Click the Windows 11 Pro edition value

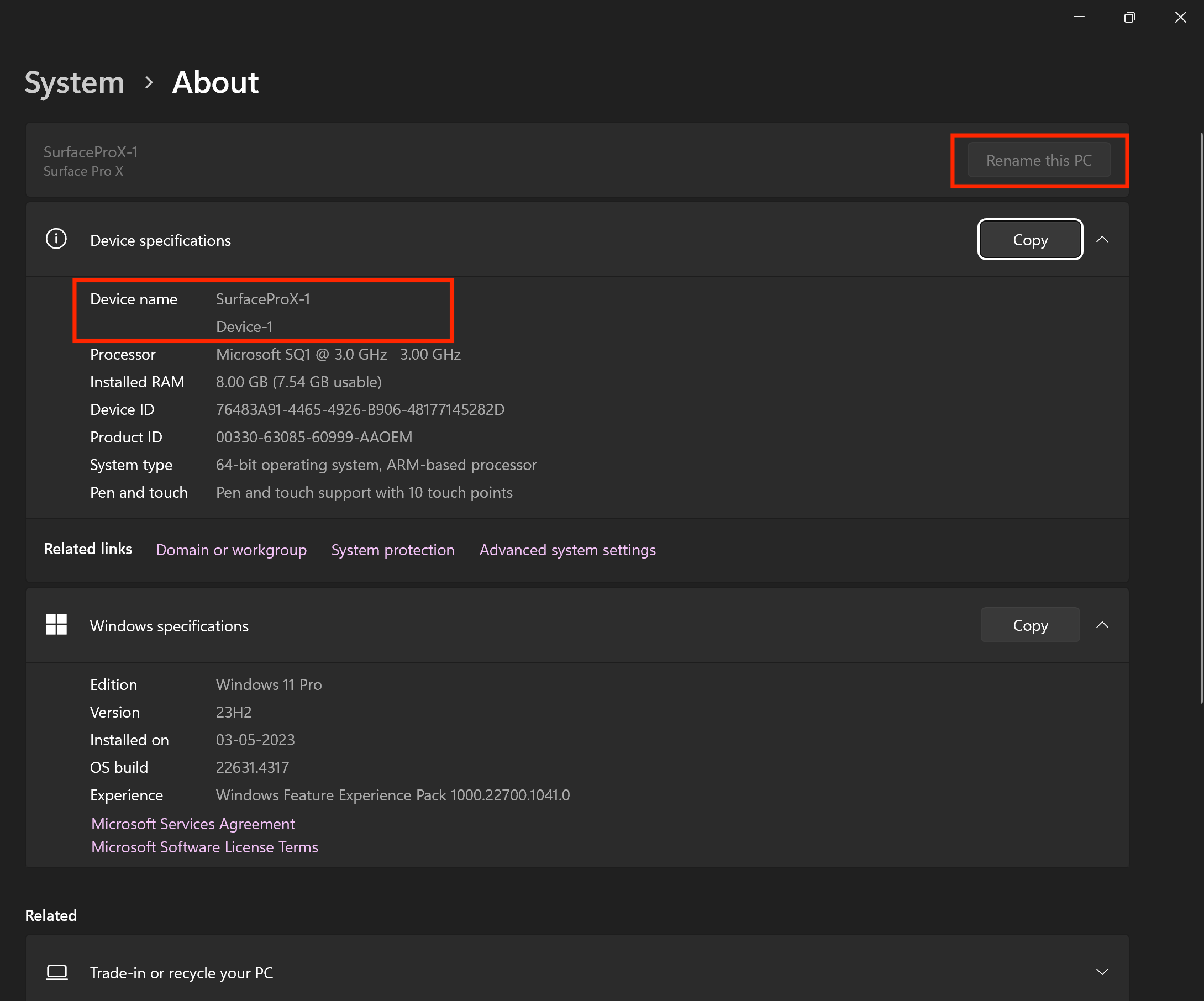[269, 684]
